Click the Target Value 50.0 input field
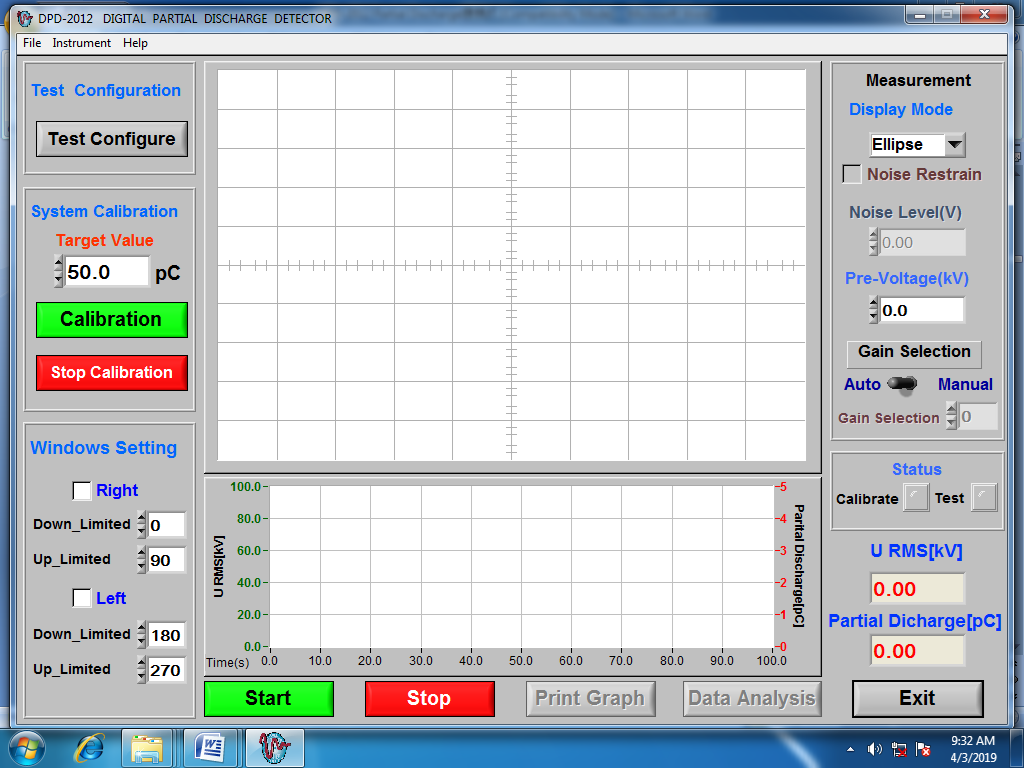 click(107, 272)
